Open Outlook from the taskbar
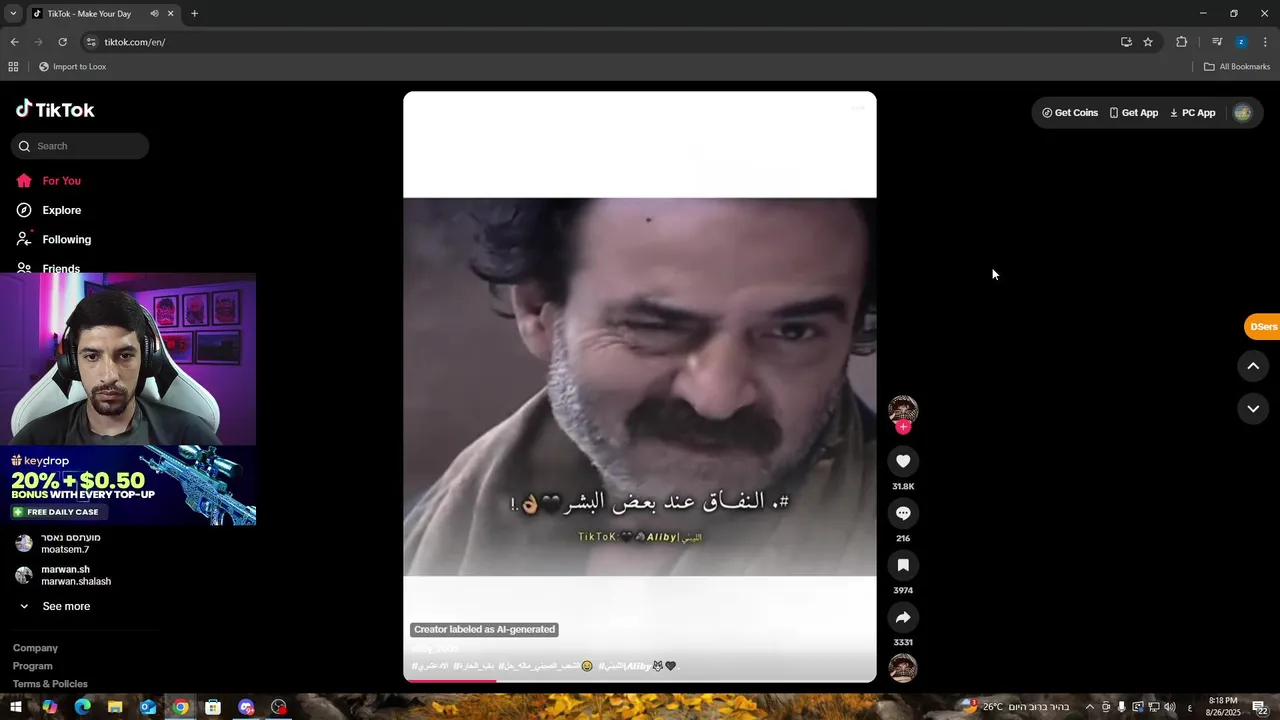Viewport: 1280px width, 720px height. pos(148,707)
